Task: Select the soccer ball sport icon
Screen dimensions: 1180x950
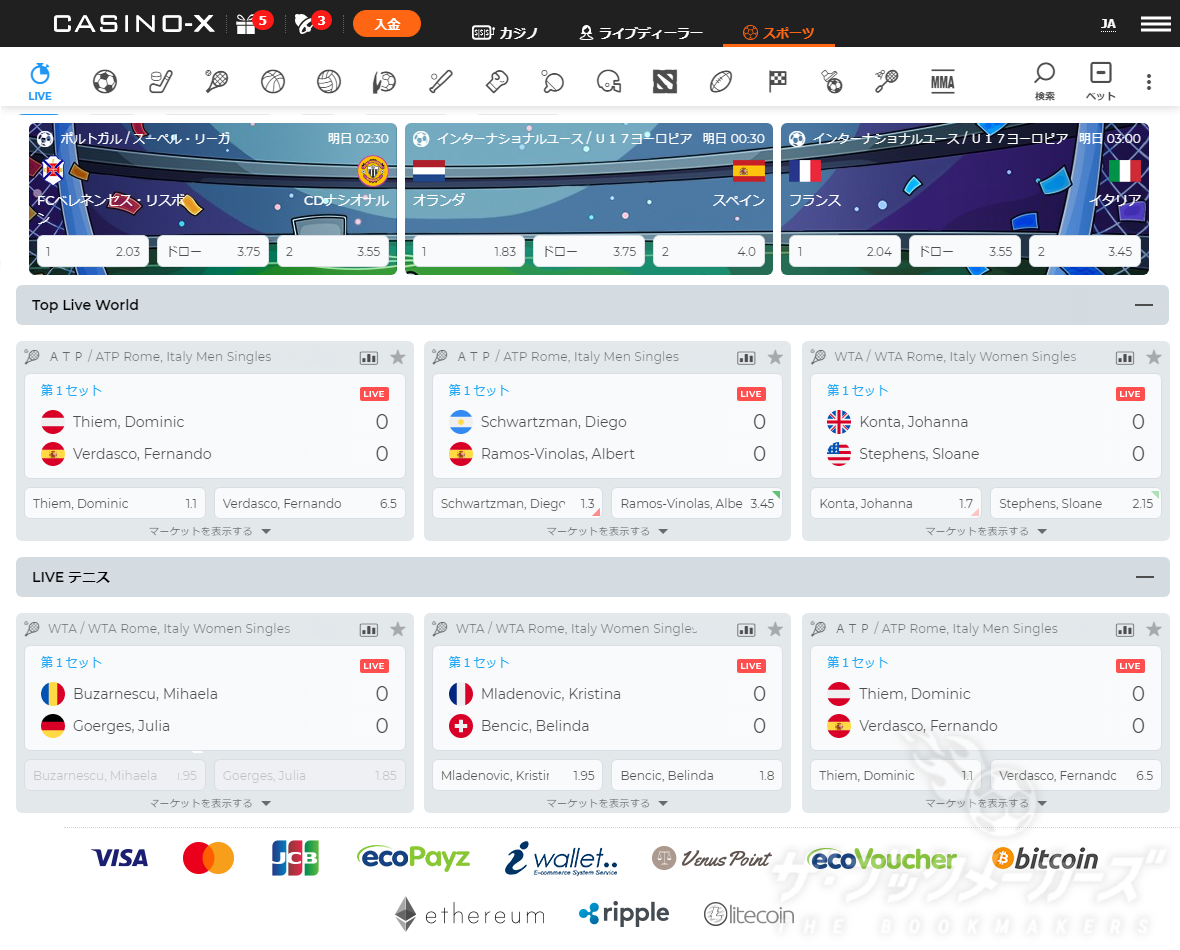Action: pyautogui.click(x=105, y=82)
